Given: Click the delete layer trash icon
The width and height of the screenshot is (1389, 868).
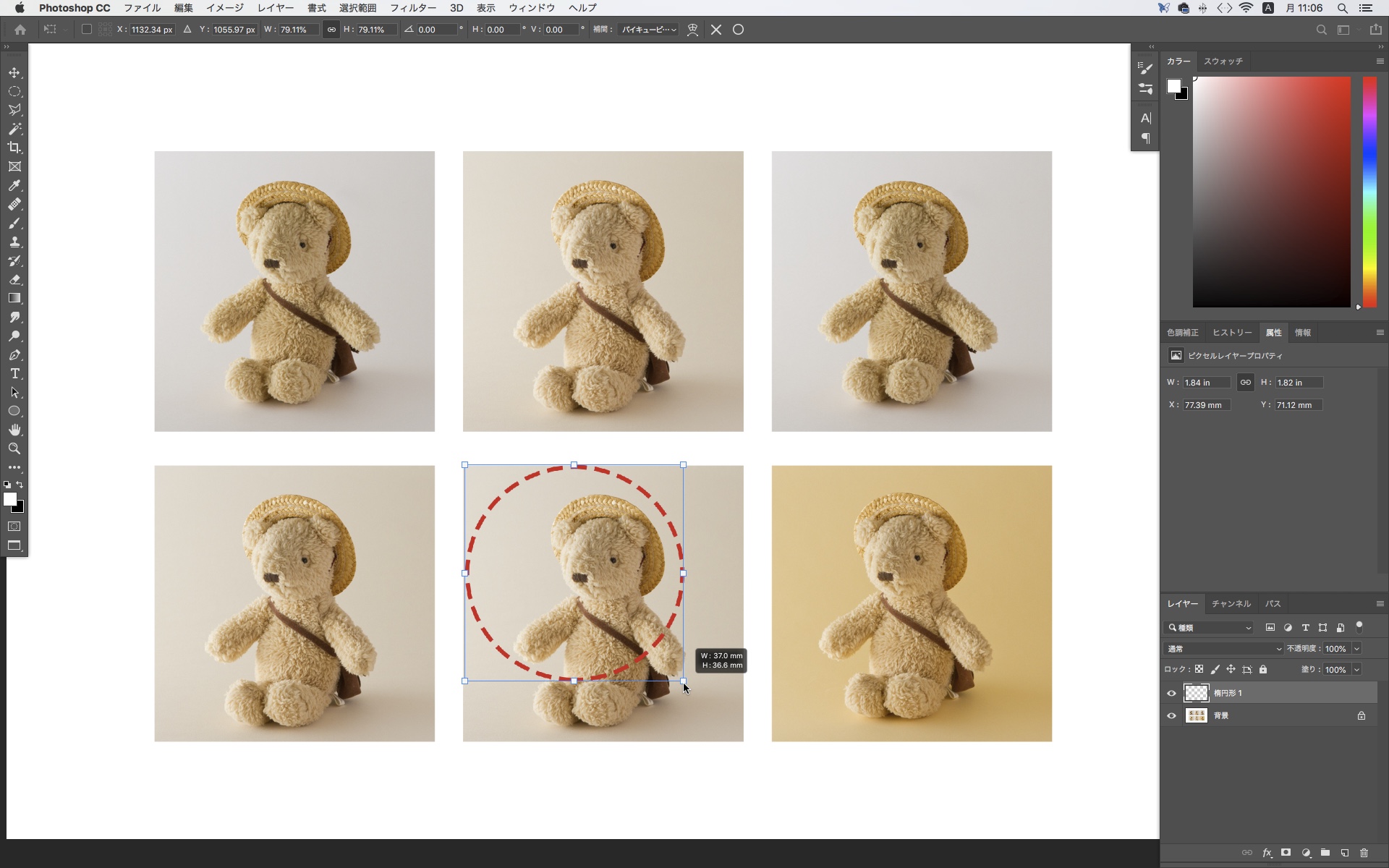Looking at the screenshot, I should point(1364,854).
